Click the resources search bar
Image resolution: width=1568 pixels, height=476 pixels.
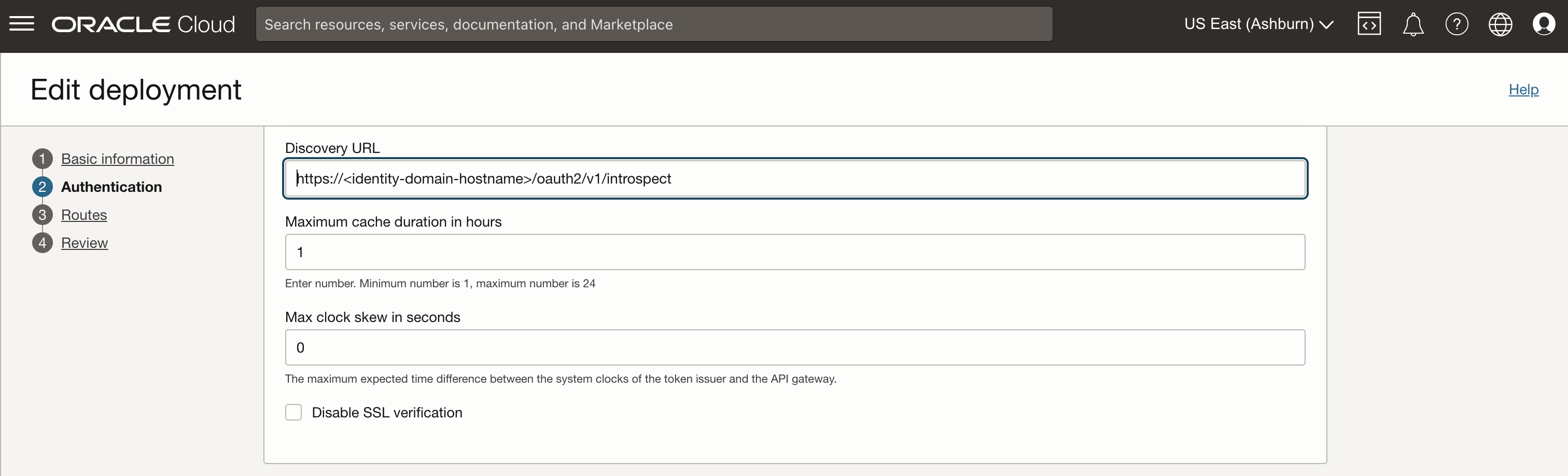654,24
